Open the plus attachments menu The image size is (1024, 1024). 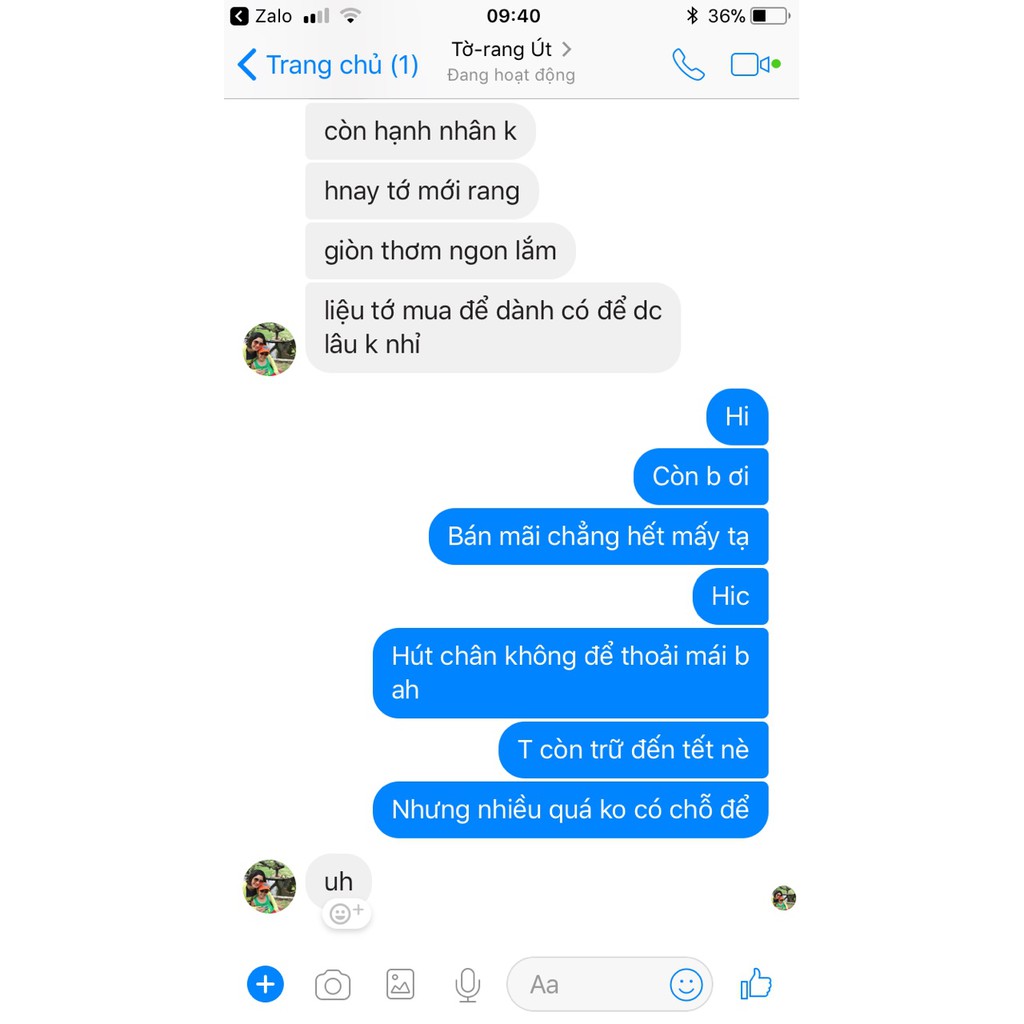[265, 985]
